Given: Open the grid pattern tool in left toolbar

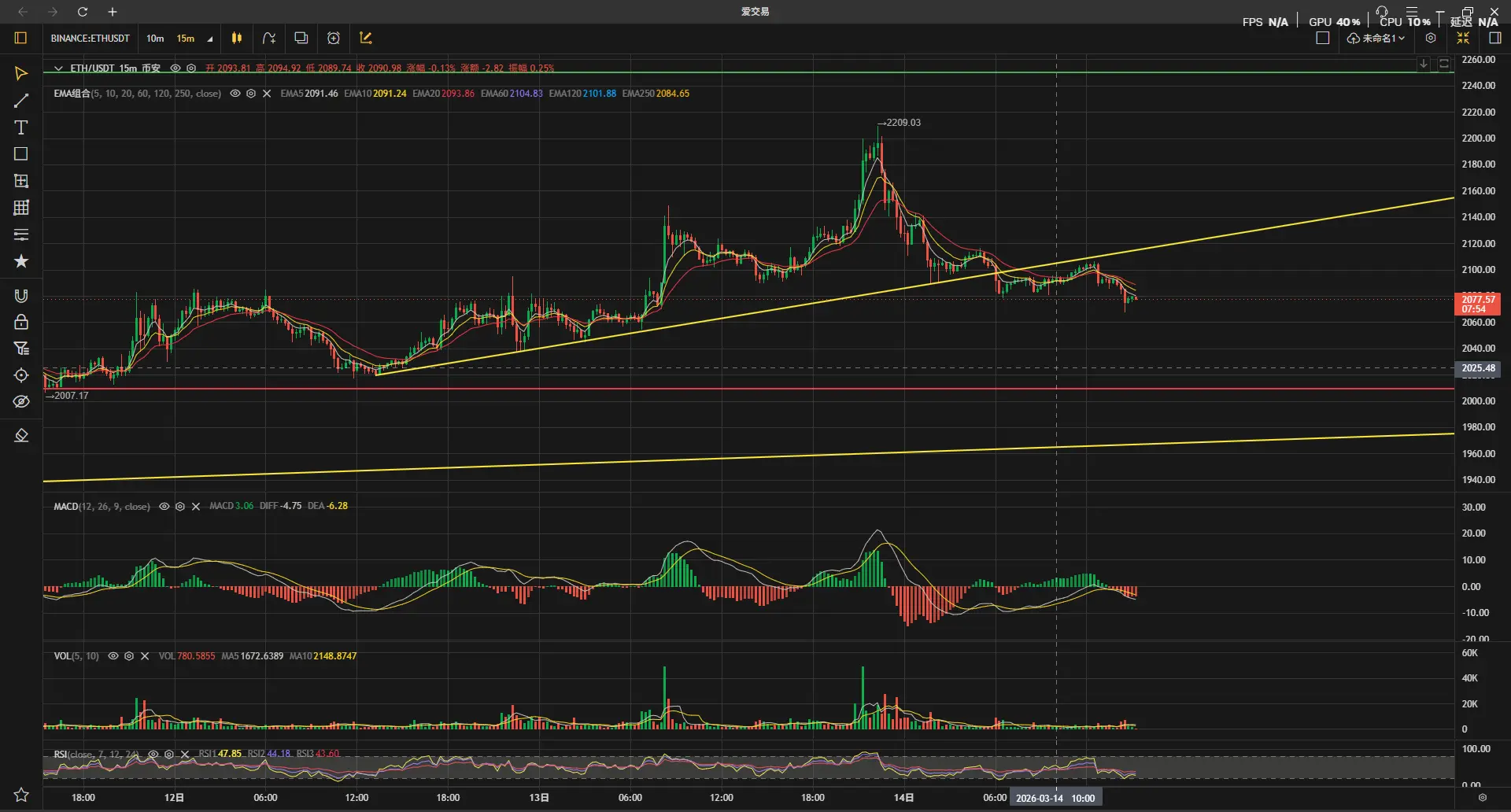Looking at the screenshot, I should click(x=21, y=208).
